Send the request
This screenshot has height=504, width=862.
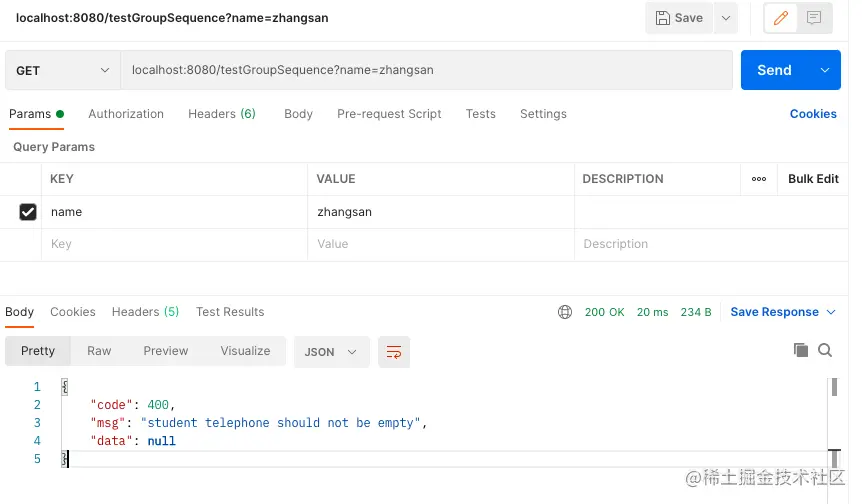[x=775, y=70]
